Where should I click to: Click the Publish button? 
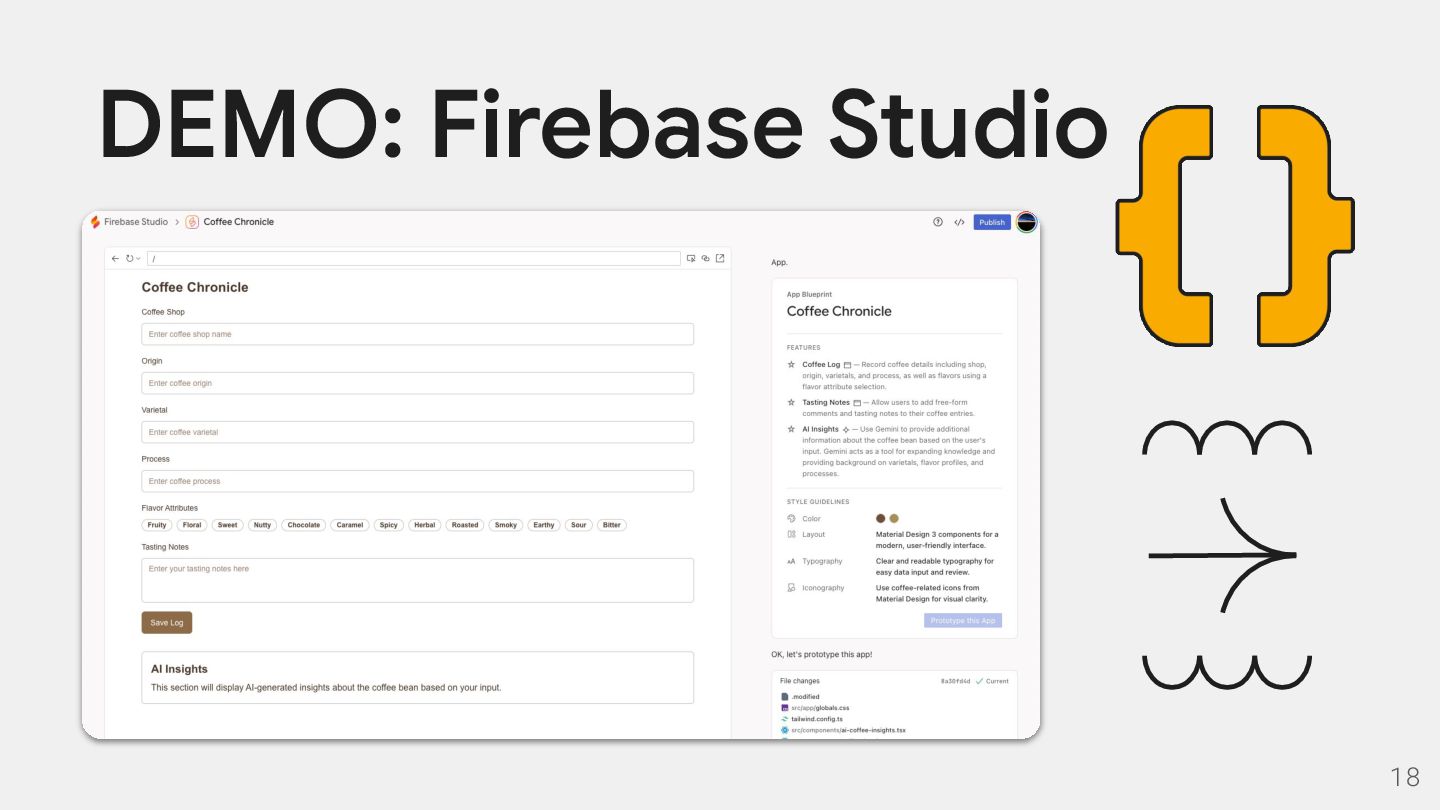[x=992, y=222]
